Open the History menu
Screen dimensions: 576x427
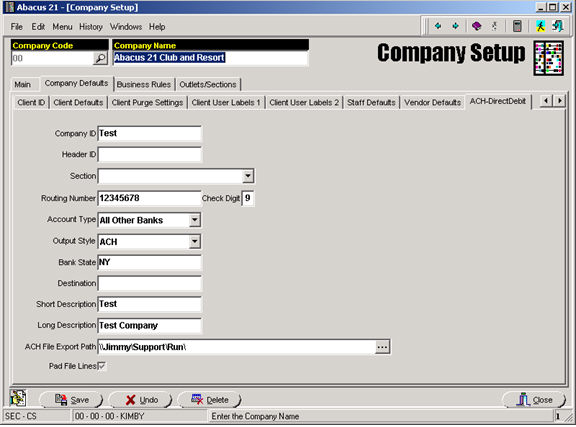pyautogui.click(x=91, y=27)
